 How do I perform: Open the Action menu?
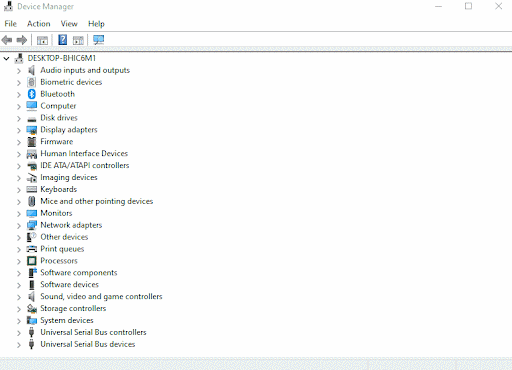click(x=39, y=24)
